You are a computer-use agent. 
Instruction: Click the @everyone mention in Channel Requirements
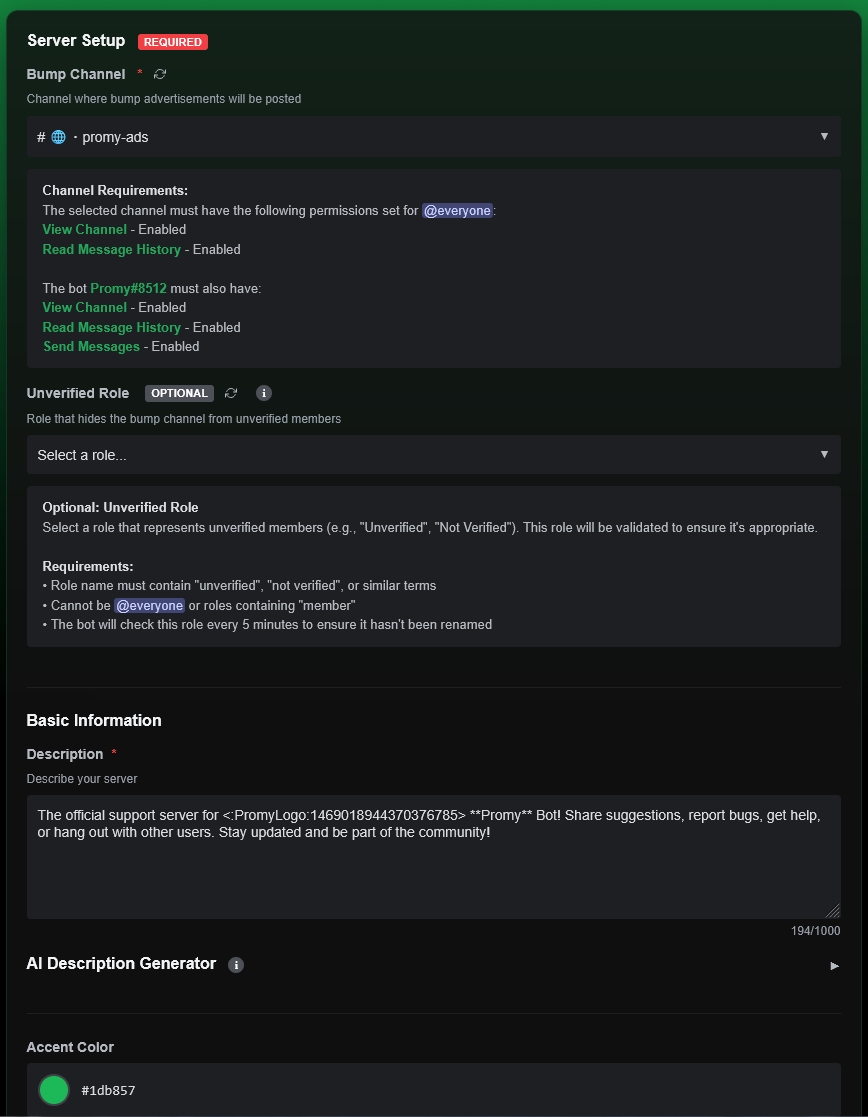click(457, 211)
